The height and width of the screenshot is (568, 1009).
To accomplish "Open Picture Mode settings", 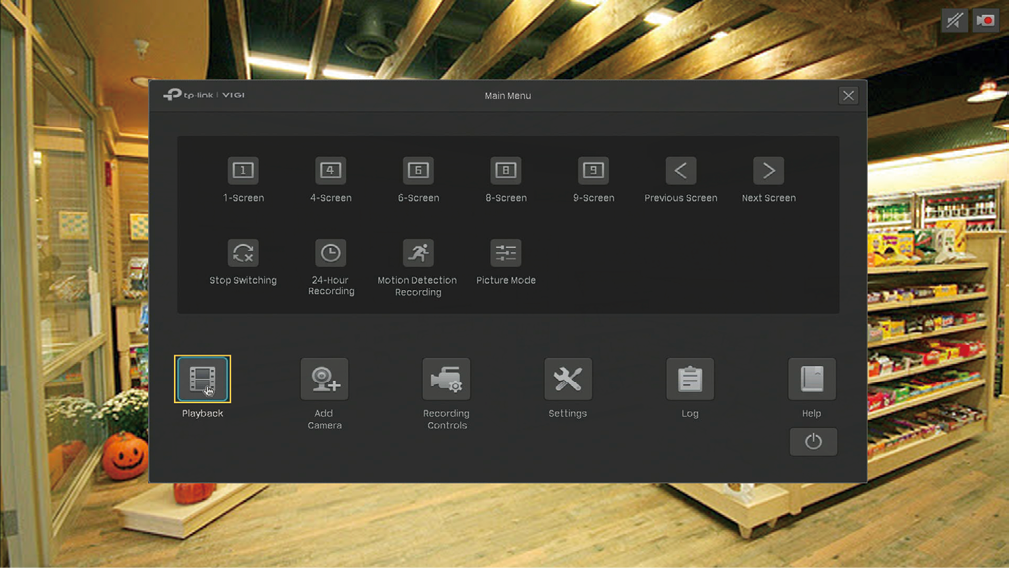I will click(x=505, y=253).
